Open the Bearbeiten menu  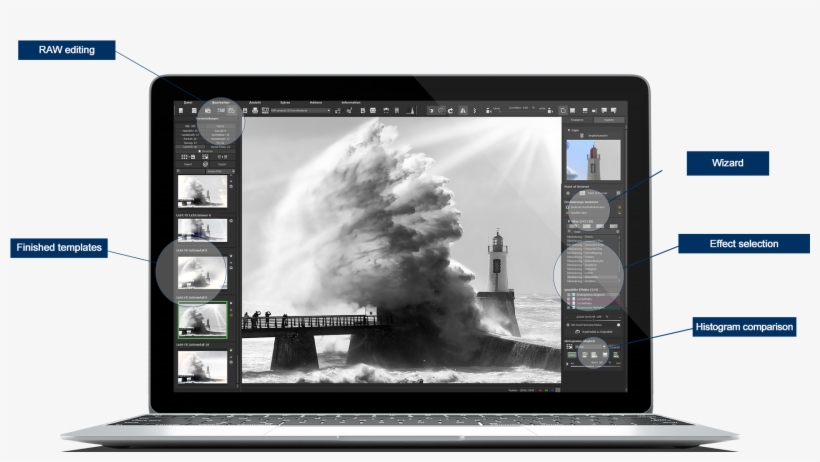click(x=221, y=103)
